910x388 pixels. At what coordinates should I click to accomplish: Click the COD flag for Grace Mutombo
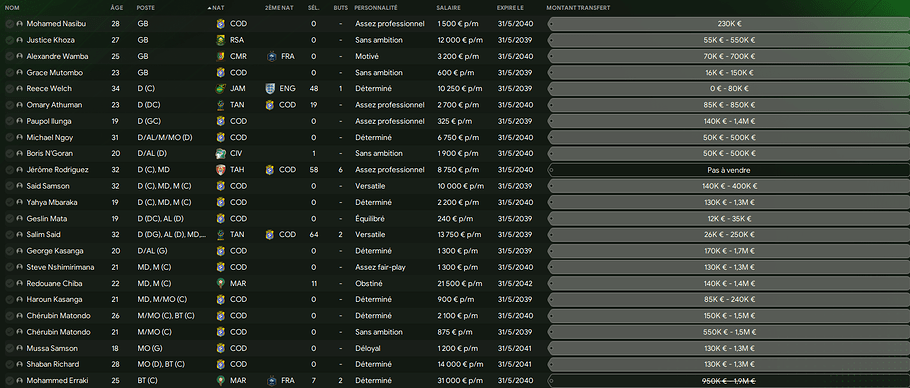[220, 72]
